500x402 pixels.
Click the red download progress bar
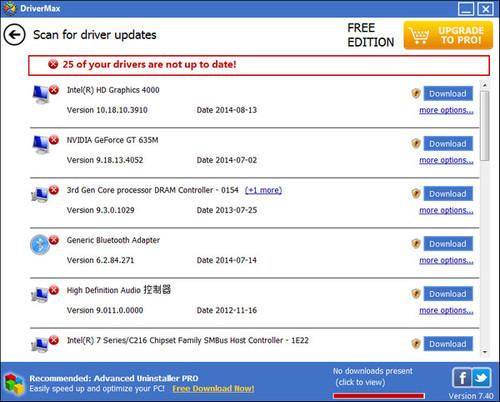point(379,396)
